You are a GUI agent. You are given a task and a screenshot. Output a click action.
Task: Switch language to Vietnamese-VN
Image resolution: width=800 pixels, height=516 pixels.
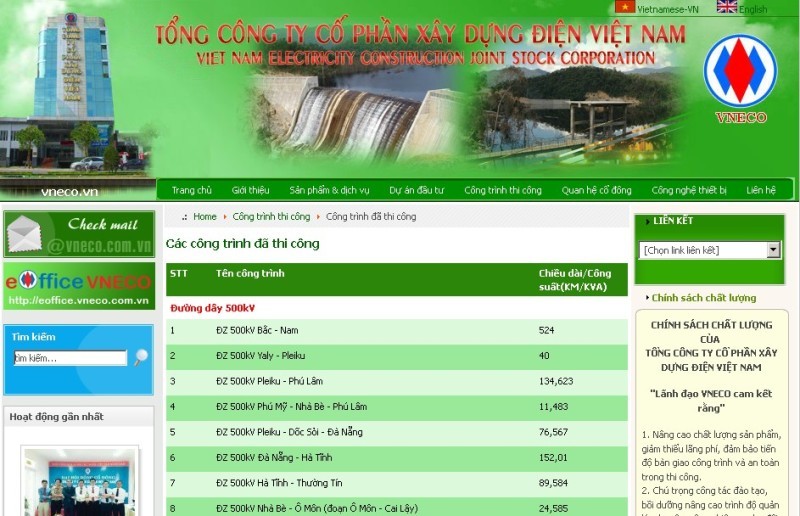(x=667, y=9)
